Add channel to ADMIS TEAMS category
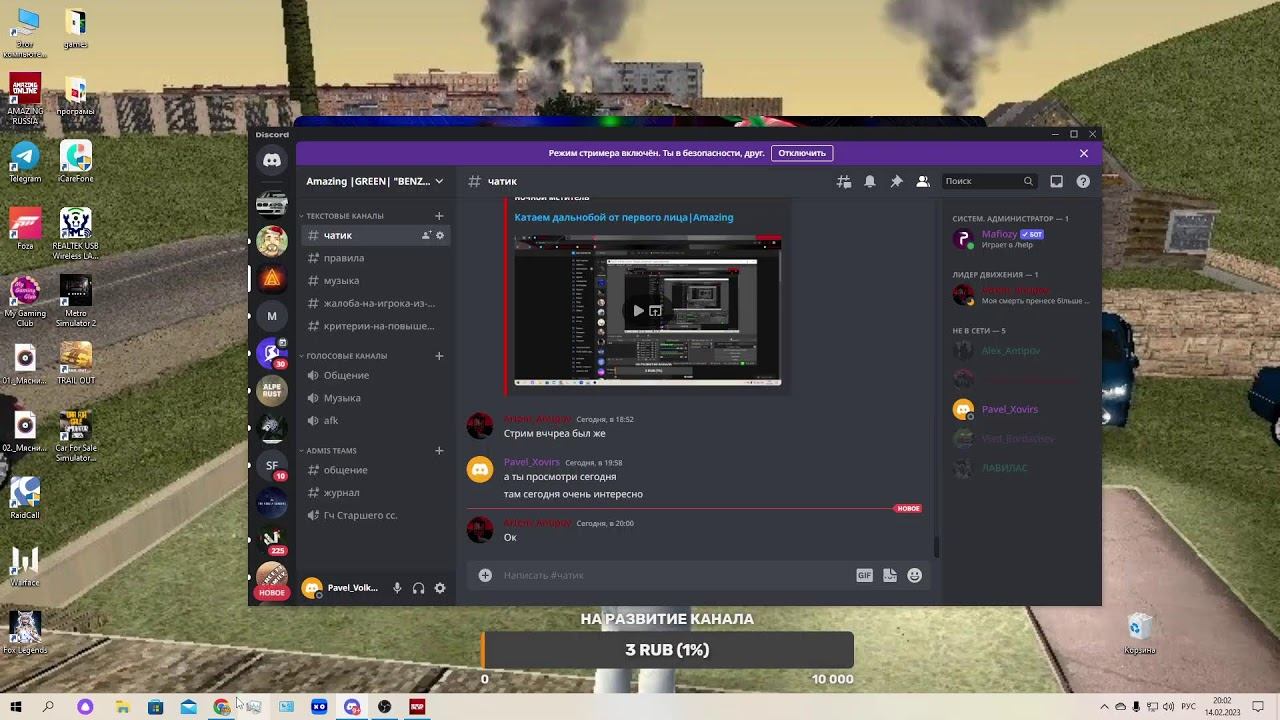The width and height of the screenshot is (1280, 720). (x=439, y=451)
